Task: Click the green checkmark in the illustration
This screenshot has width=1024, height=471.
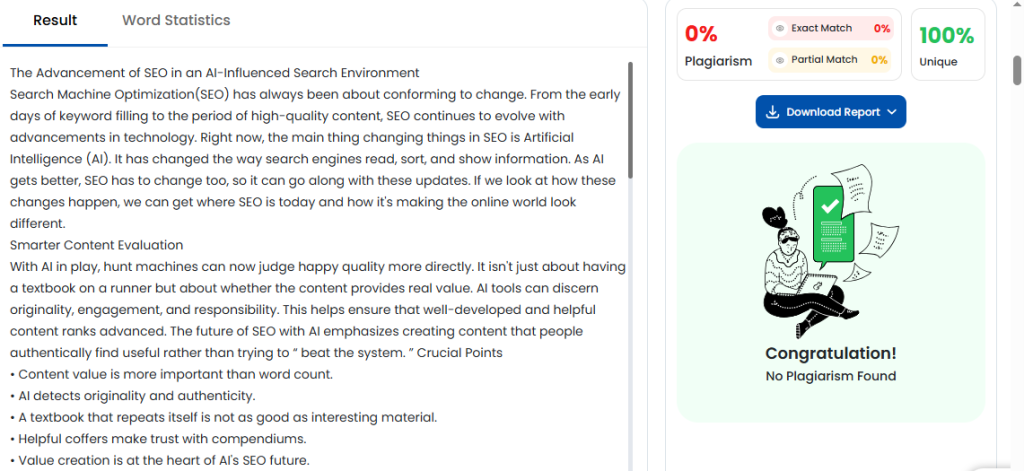Action: click(829, 205)
